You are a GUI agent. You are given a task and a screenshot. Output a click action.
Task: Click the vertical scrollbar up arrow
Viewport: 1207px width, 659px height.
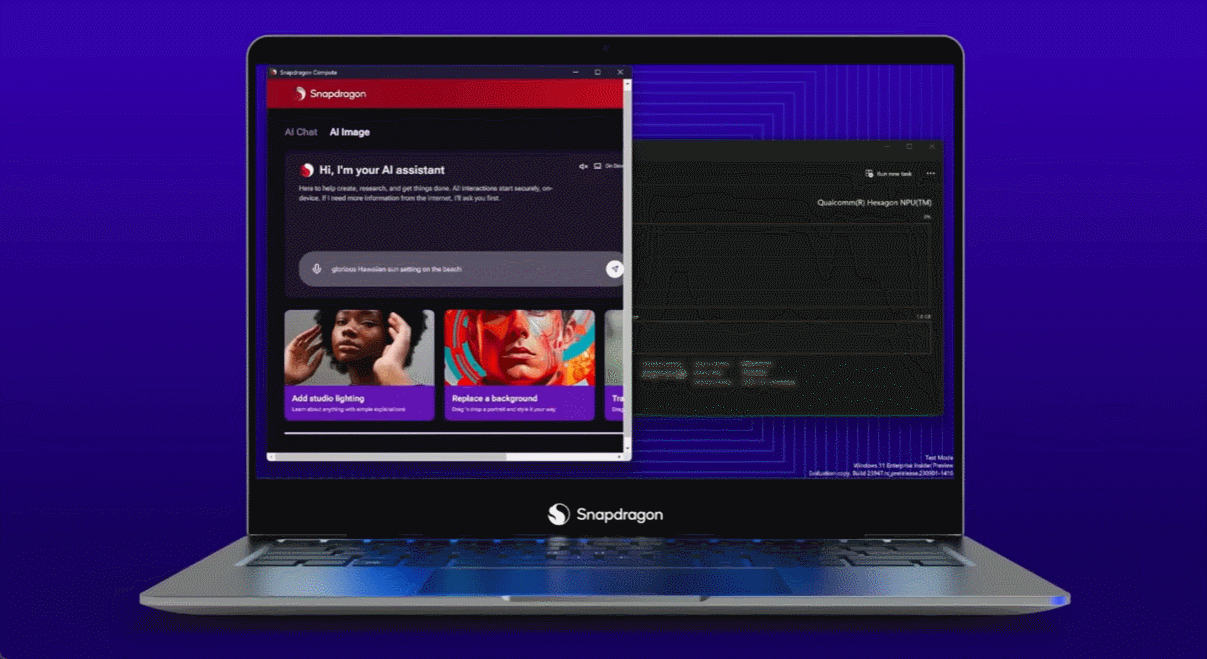pyautogui.click(x=627, y=84)
